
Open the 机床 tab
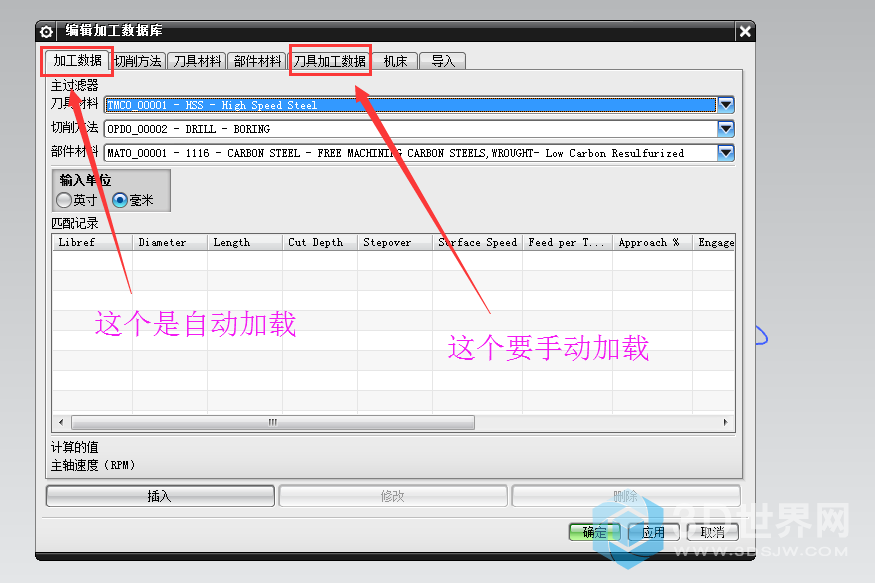(x=395, y=61)
